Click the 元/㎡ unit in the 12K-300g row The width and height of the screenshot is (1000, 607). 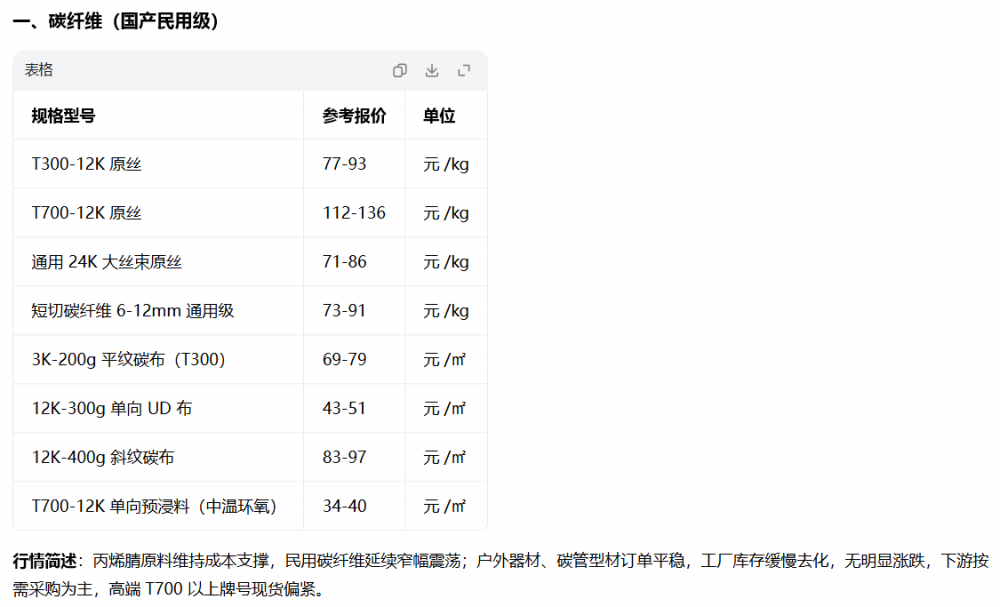pyautogui.click(x=445, y=409)
